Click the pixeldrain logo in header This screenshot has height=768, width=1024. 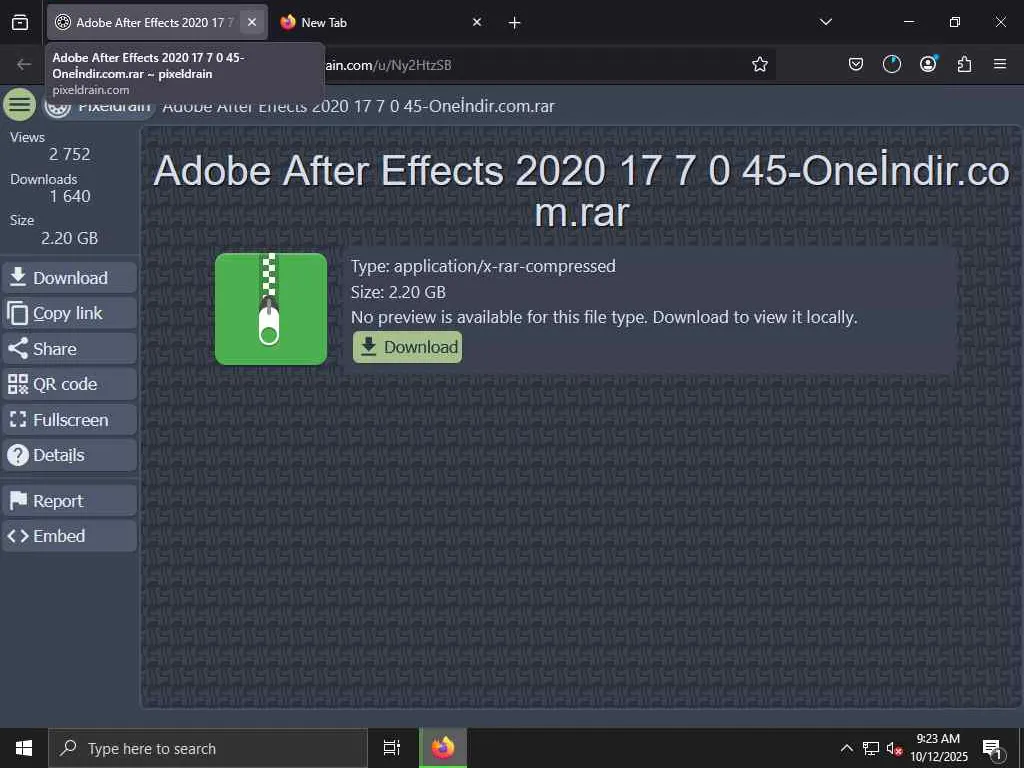(98, 106)
